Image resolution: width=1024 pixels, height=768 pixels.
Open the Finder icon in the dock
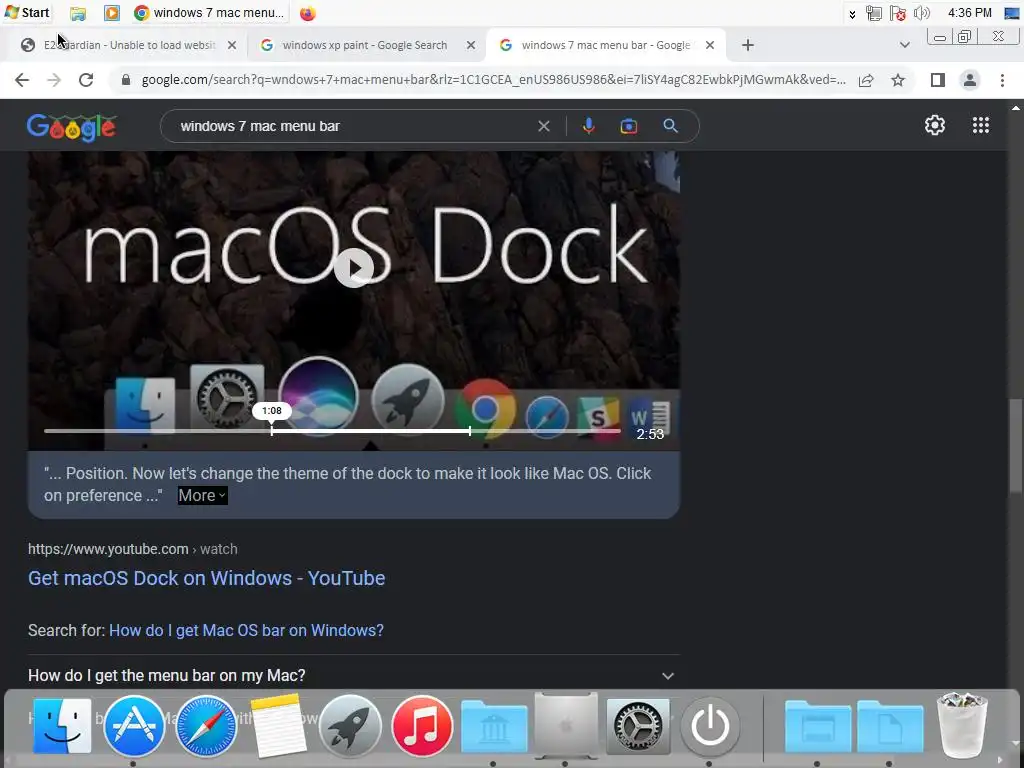(62, 726)
